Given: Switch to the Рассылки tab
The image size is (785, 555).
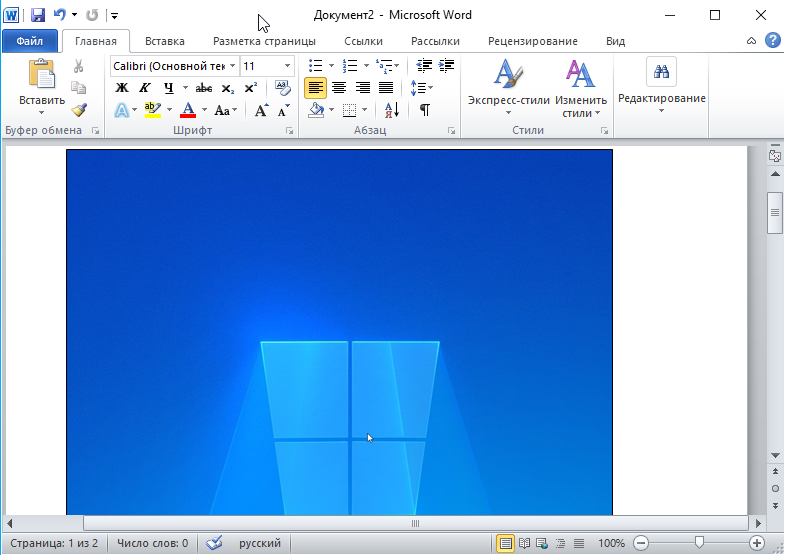Looking at the screenshot, I should pyautogui.click(x=435, y=41).
